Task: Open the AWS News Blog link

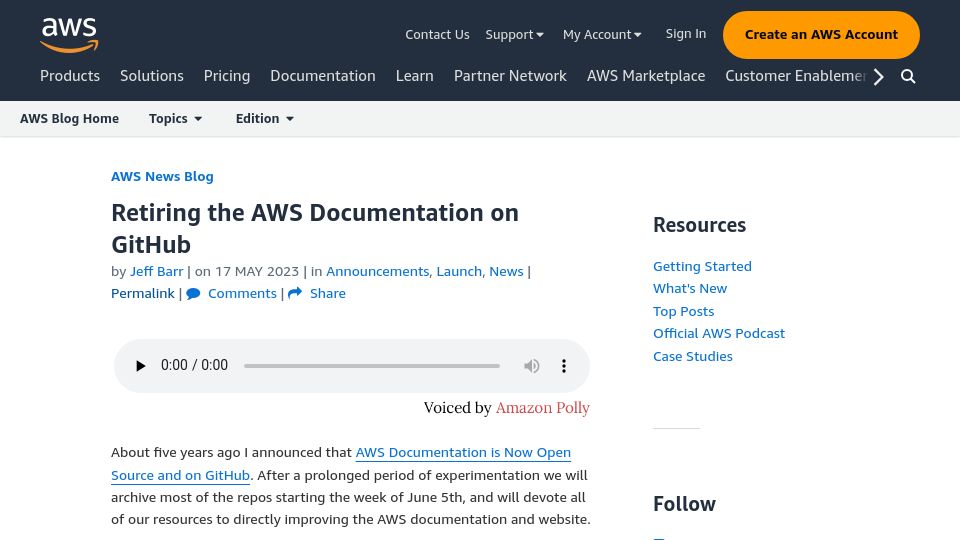Action: pyautogui.click(x=162, y=176)
